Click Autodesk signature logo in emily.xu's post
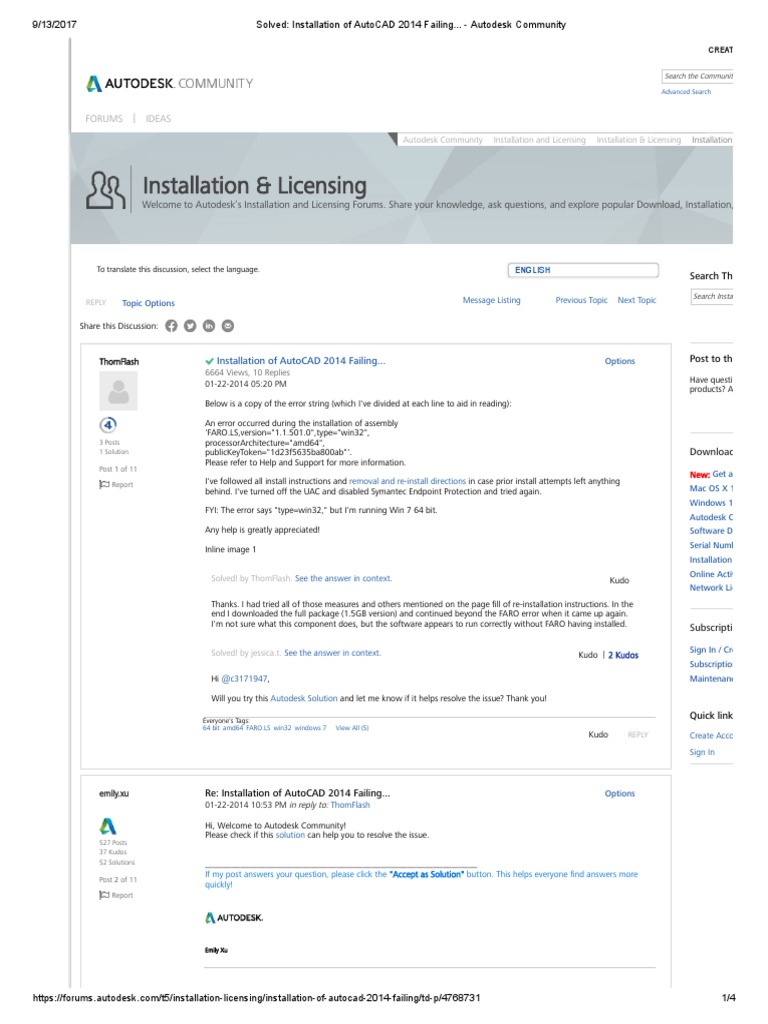Image resolution: width=768 pixels, height=1024 pixels. click(234, 918)
